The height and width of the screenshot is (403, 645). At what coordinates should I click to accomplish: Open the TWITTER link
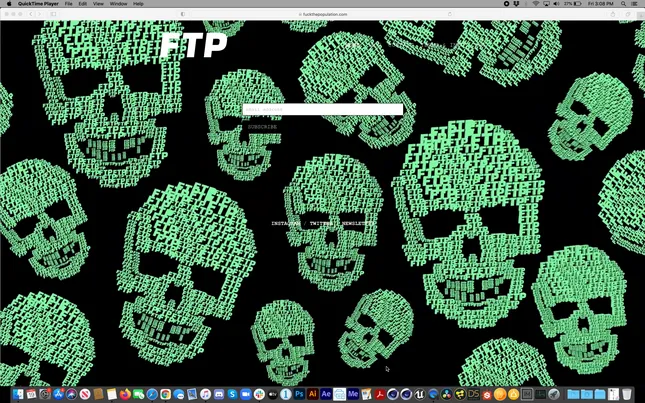(321, 223)
